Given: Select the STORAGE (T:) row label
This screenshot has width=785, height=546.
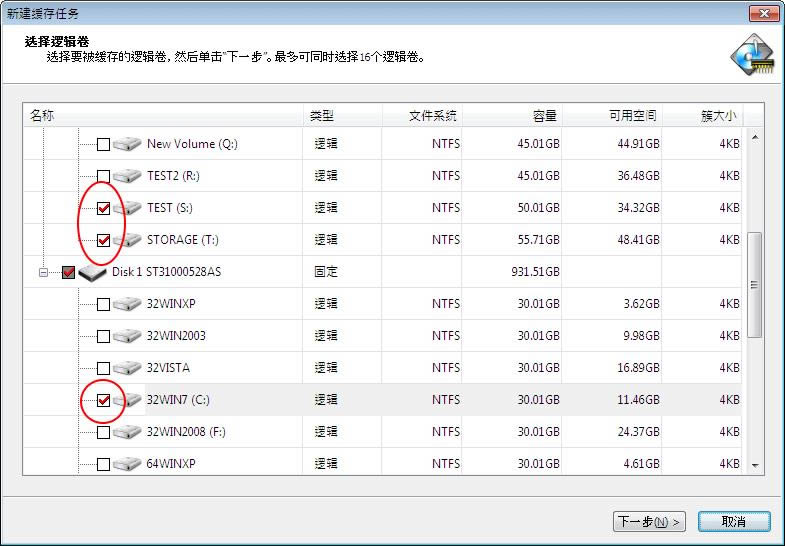Looking at the screenshot, I should coord(183,240).
